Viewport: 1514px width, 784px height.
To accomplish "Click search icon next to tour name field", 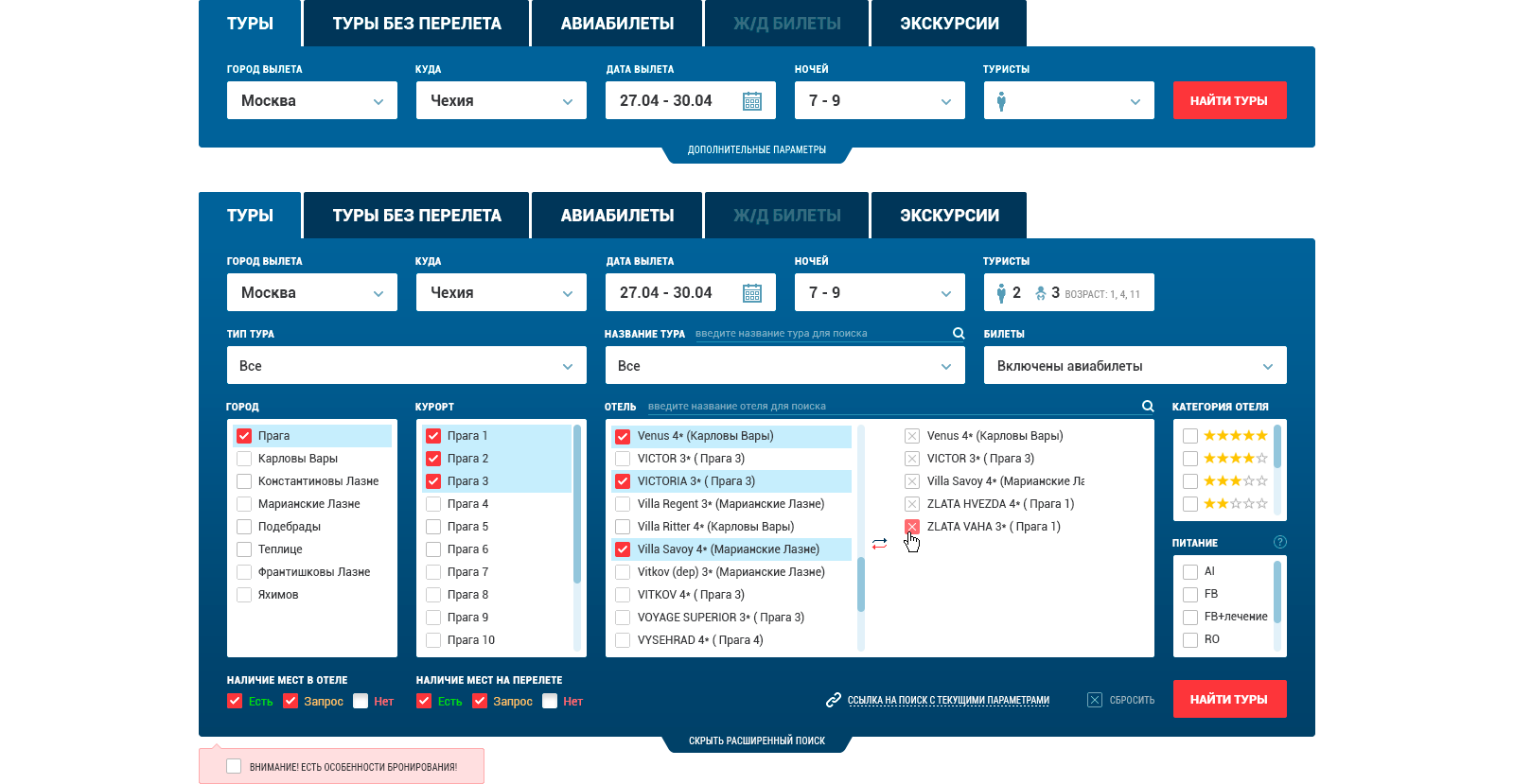I will click(x=959, y=334).
